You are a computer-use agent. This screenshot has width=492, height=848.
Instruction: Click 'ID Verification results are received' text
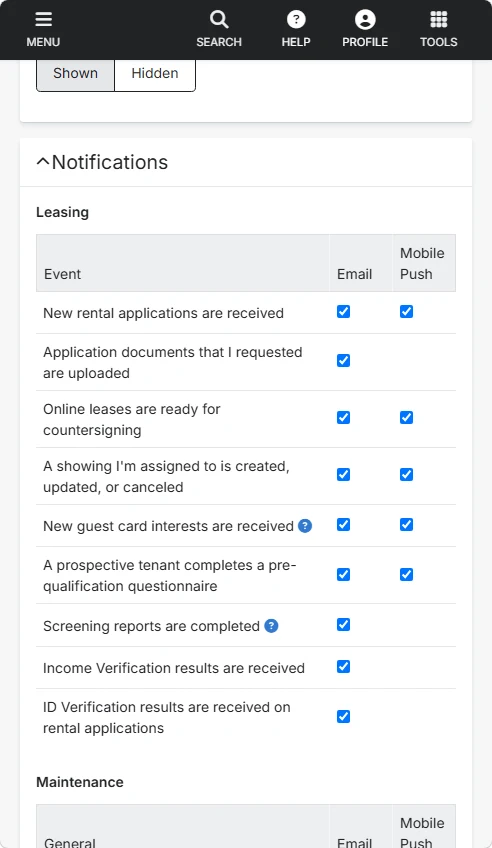click(167, 718)
